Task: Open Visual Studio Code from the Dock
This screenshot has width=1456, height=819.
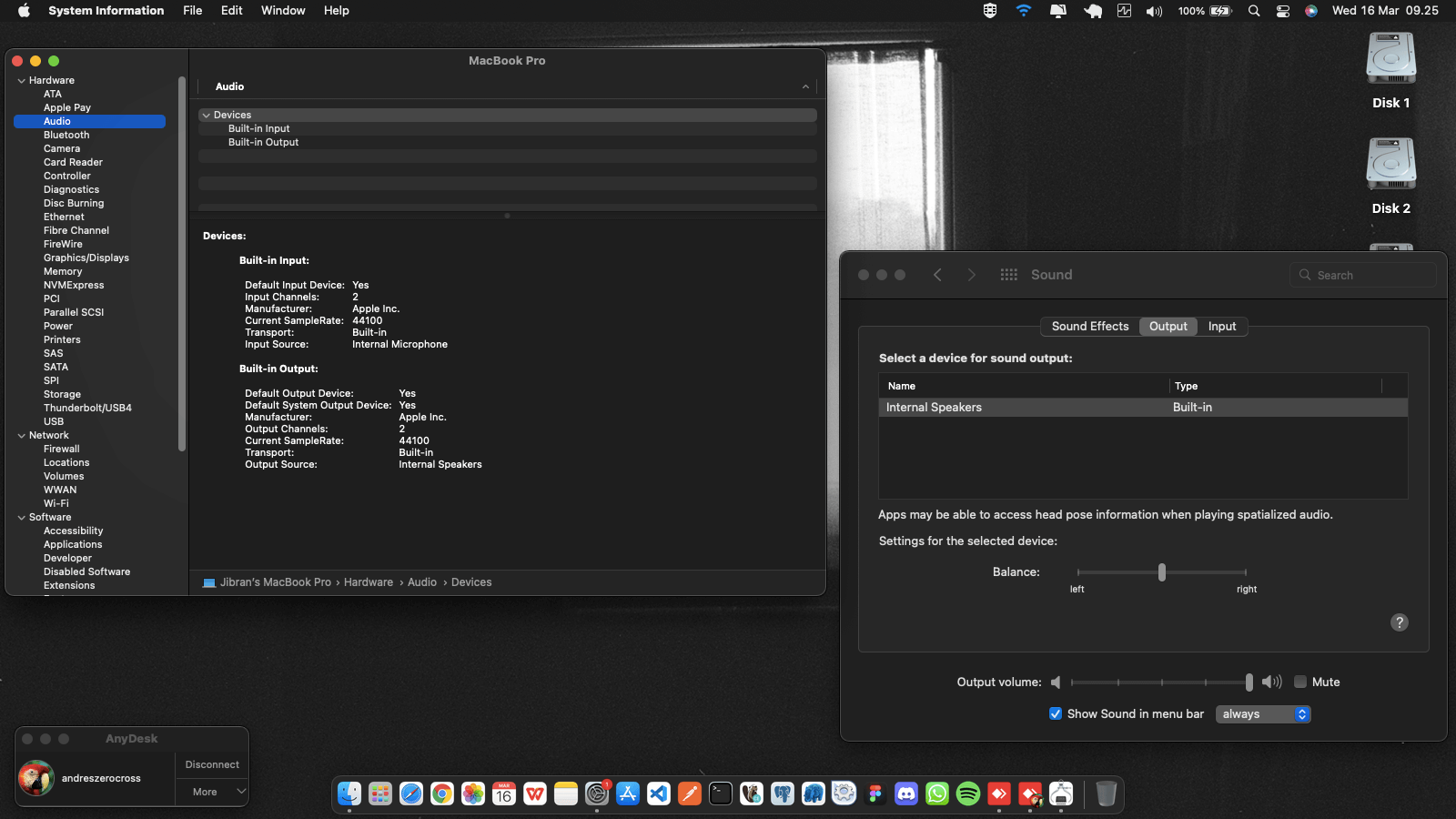Action: 659,794
